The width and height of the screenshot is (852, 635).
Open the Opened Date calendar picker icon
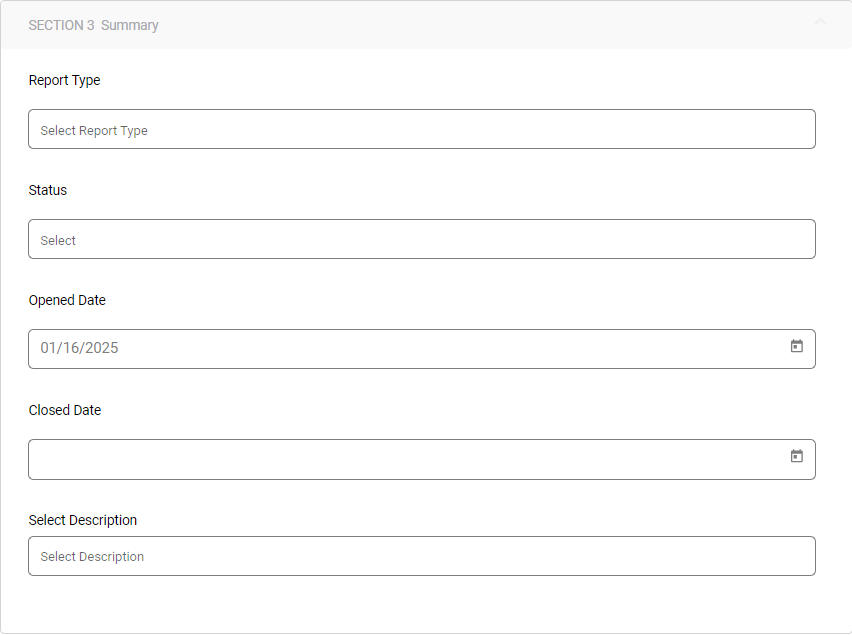[x=797, y=346]
